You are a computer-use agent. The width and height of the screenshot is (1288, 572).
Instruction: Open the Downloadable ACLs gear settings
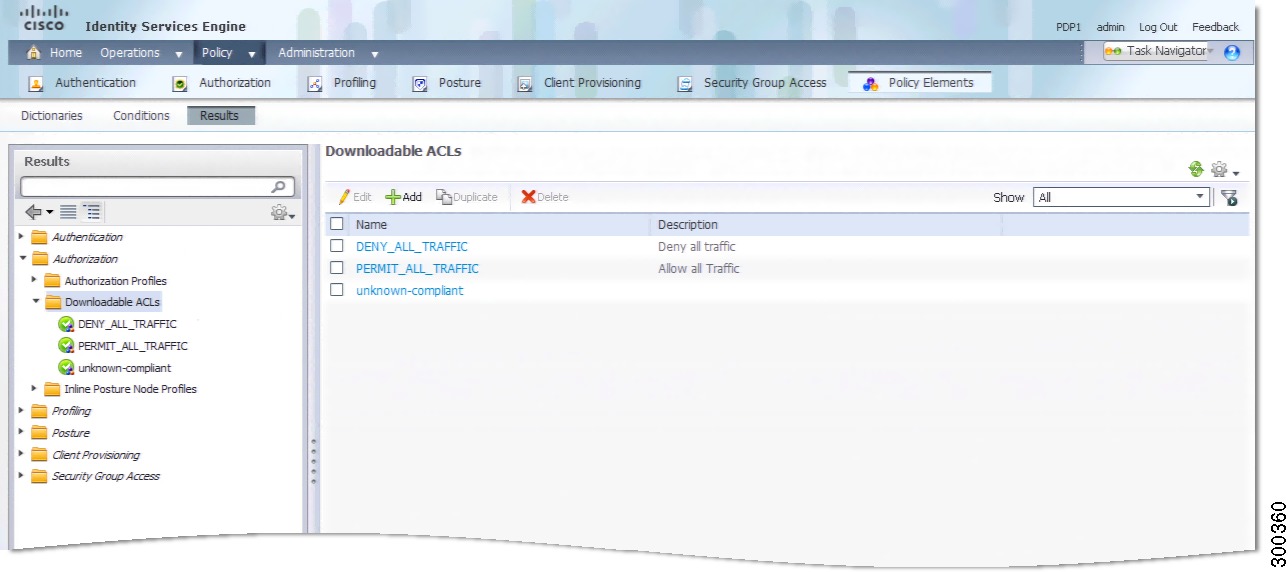[x=1224, y=170]
